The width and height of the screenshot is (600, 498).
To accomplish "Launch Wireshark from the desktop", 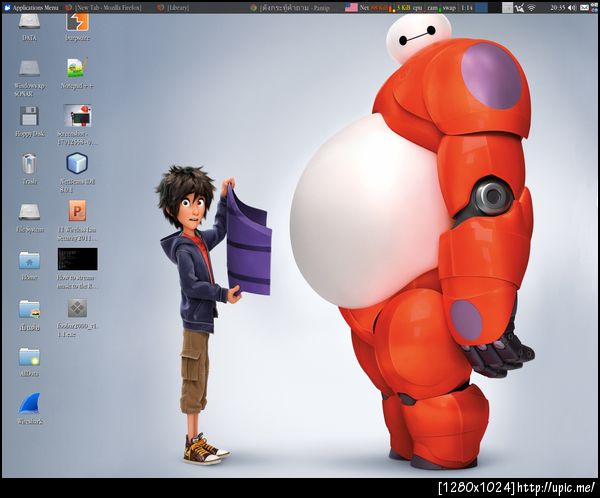I will pyautogui.click(x=29, y=403).
